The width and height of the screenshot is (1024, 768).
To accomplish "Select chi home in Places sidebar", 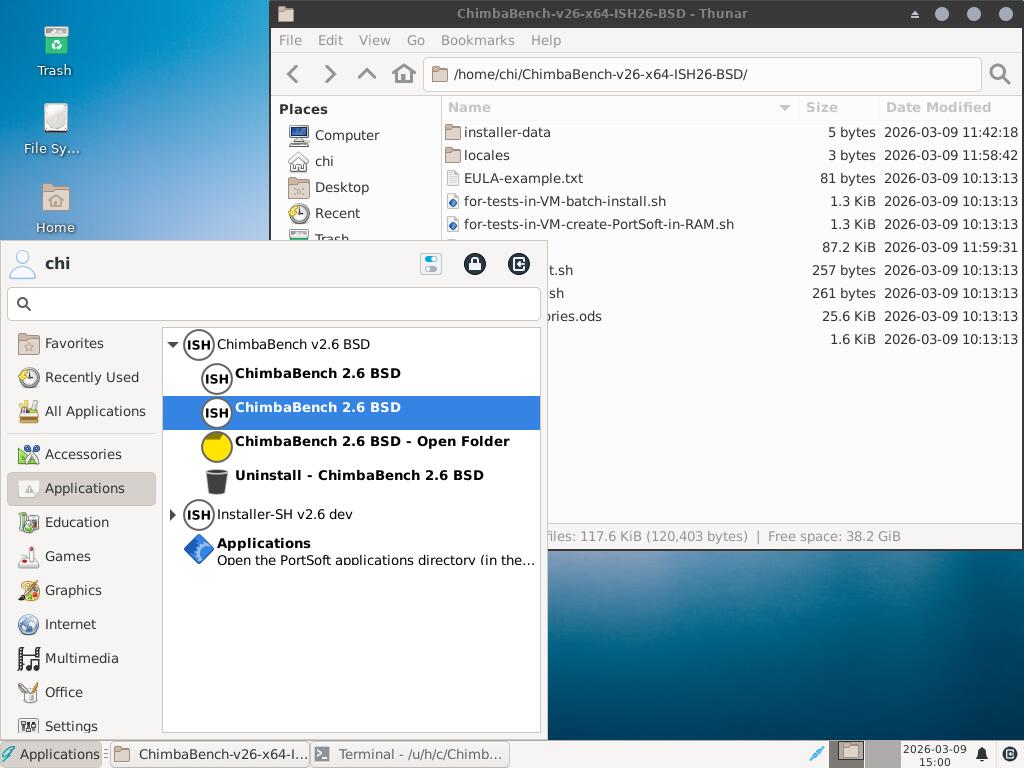I will (x=312, y=161).
